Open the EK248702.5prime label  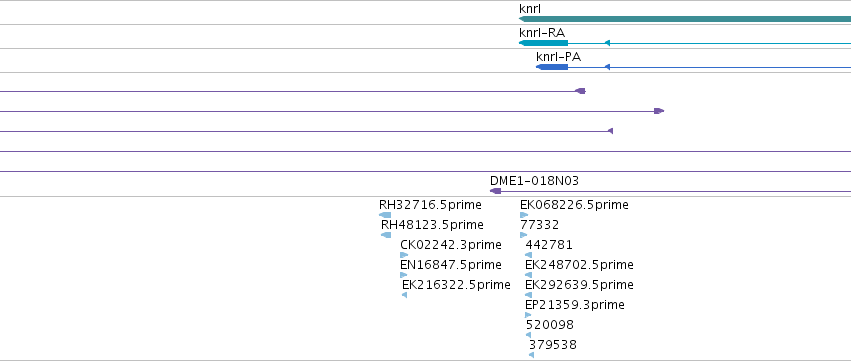pyautogui.click(x=579, y=265)
